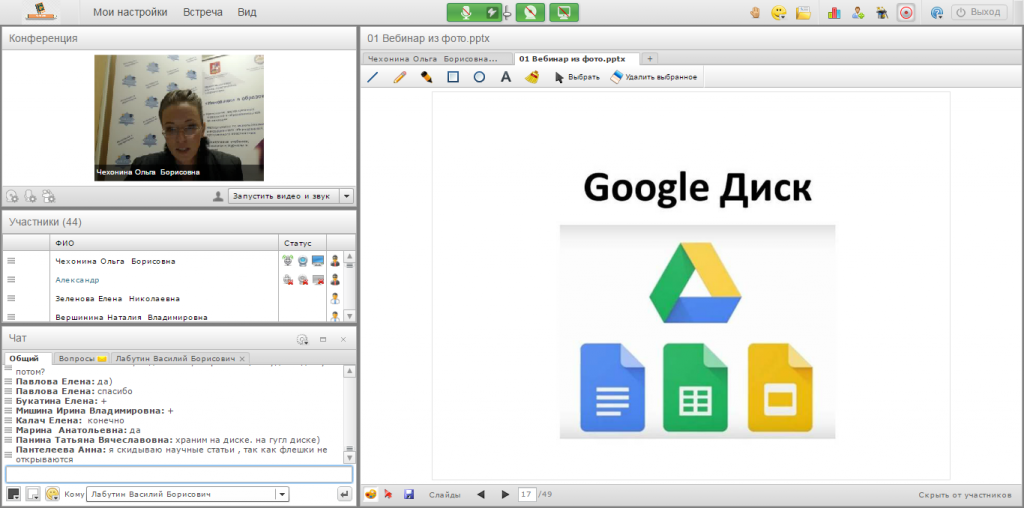Select the Rectangle shape tool
Viewport: 1024px width, 508px height.
[x=453, y=77]
